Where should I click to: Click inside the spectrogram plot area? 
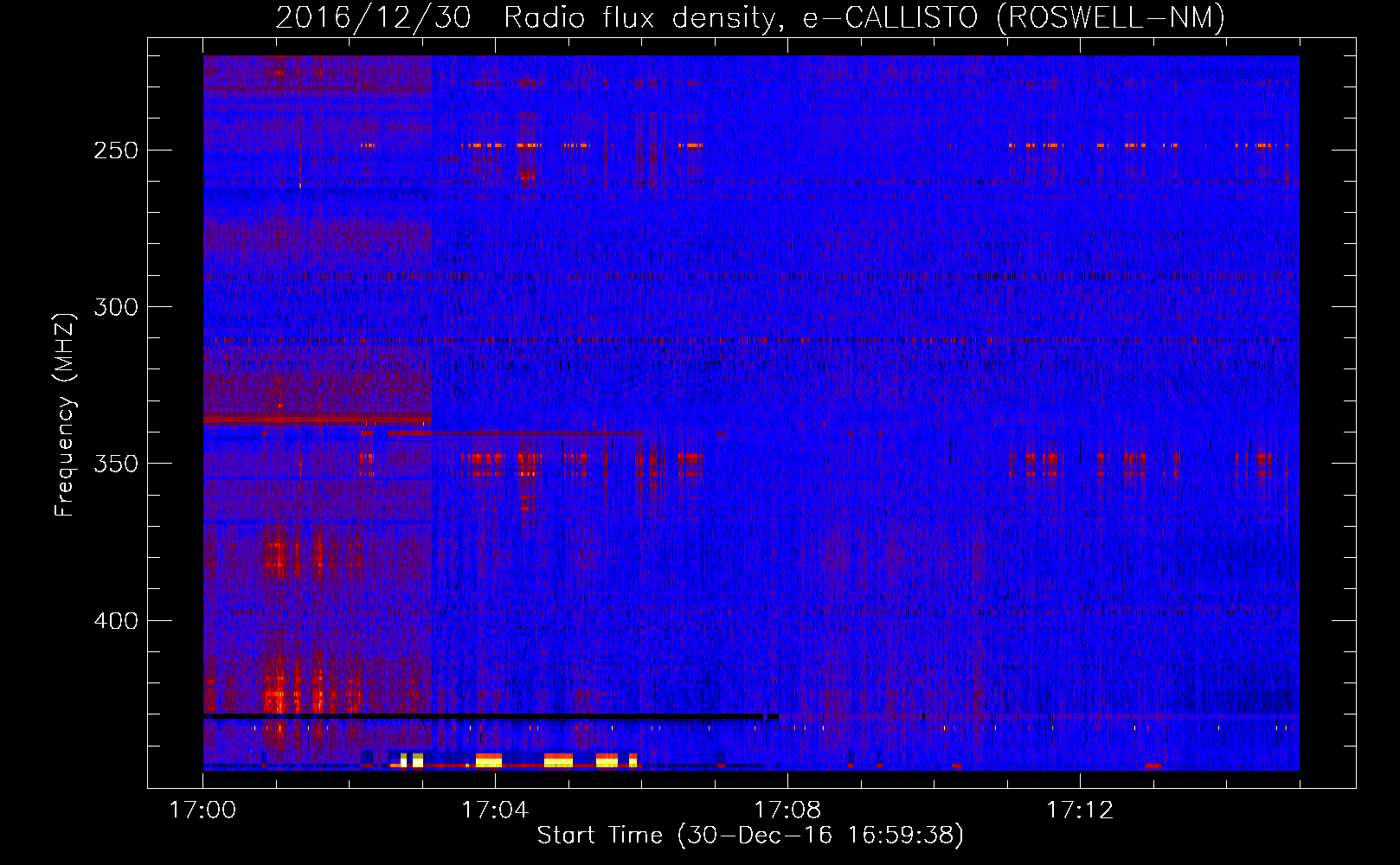[751, 413]
